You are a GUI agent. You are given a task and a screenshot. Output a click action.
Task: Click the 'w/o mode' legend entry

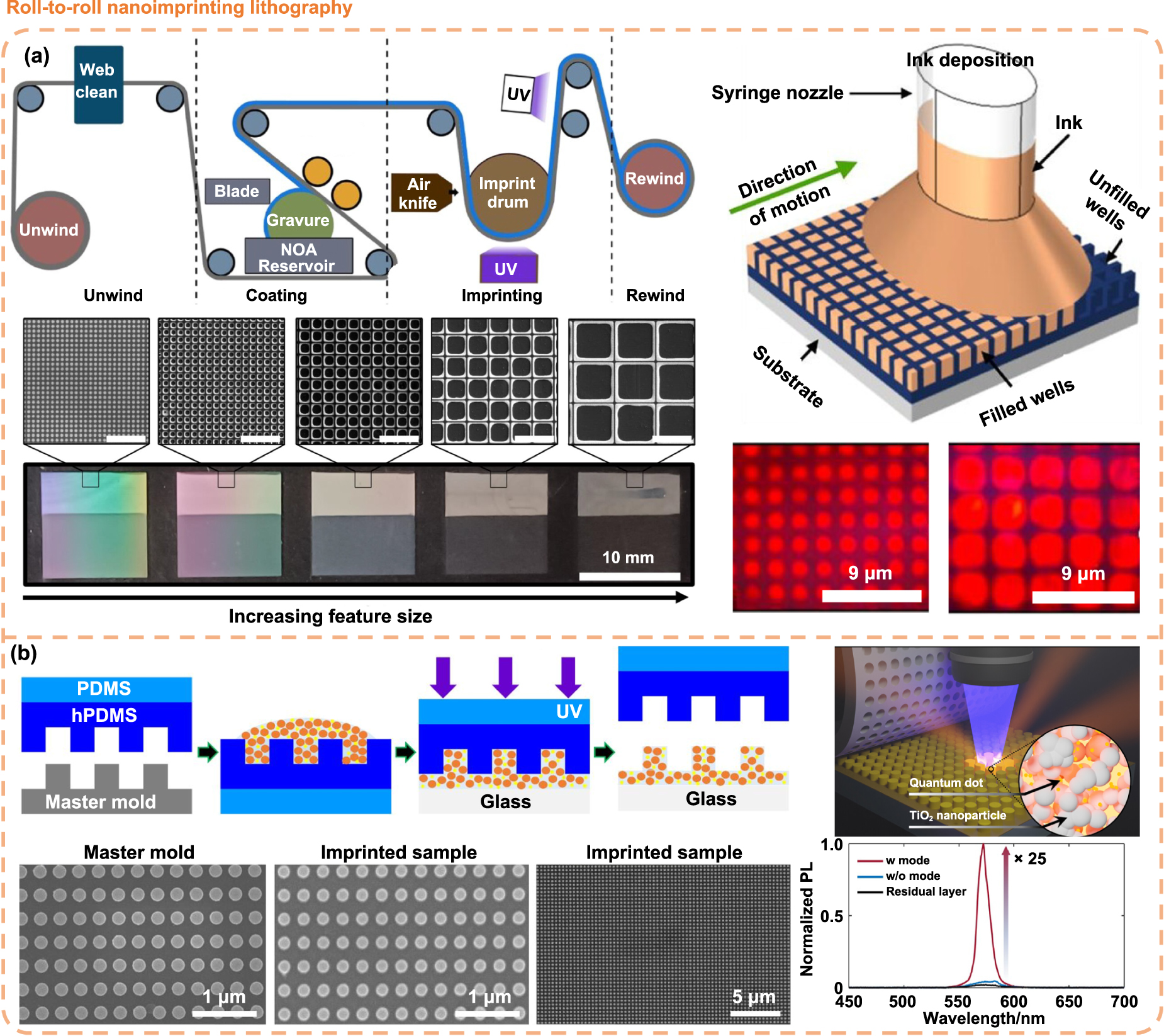(x=898, y=876)
